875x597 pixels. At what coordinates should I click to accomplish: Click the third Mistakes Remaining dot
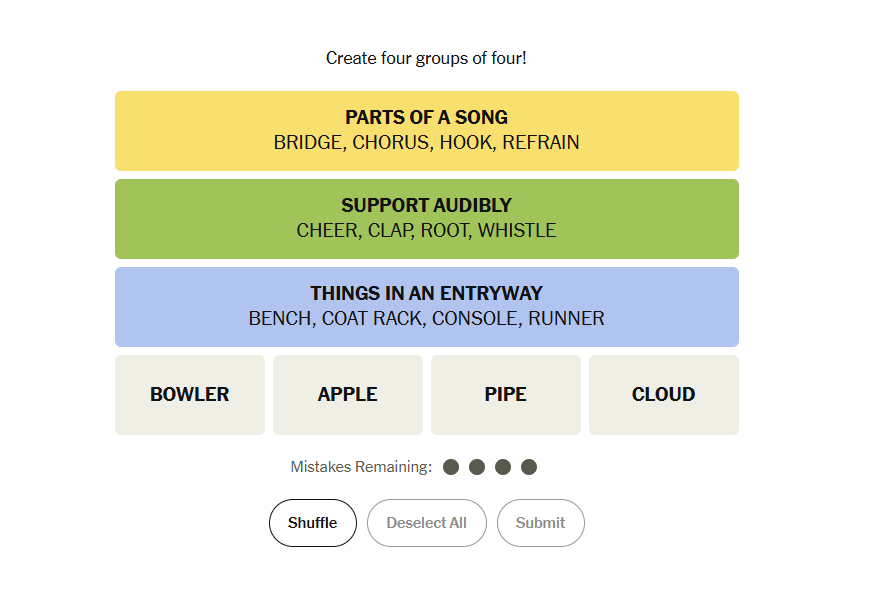click(x=503, y=467)
